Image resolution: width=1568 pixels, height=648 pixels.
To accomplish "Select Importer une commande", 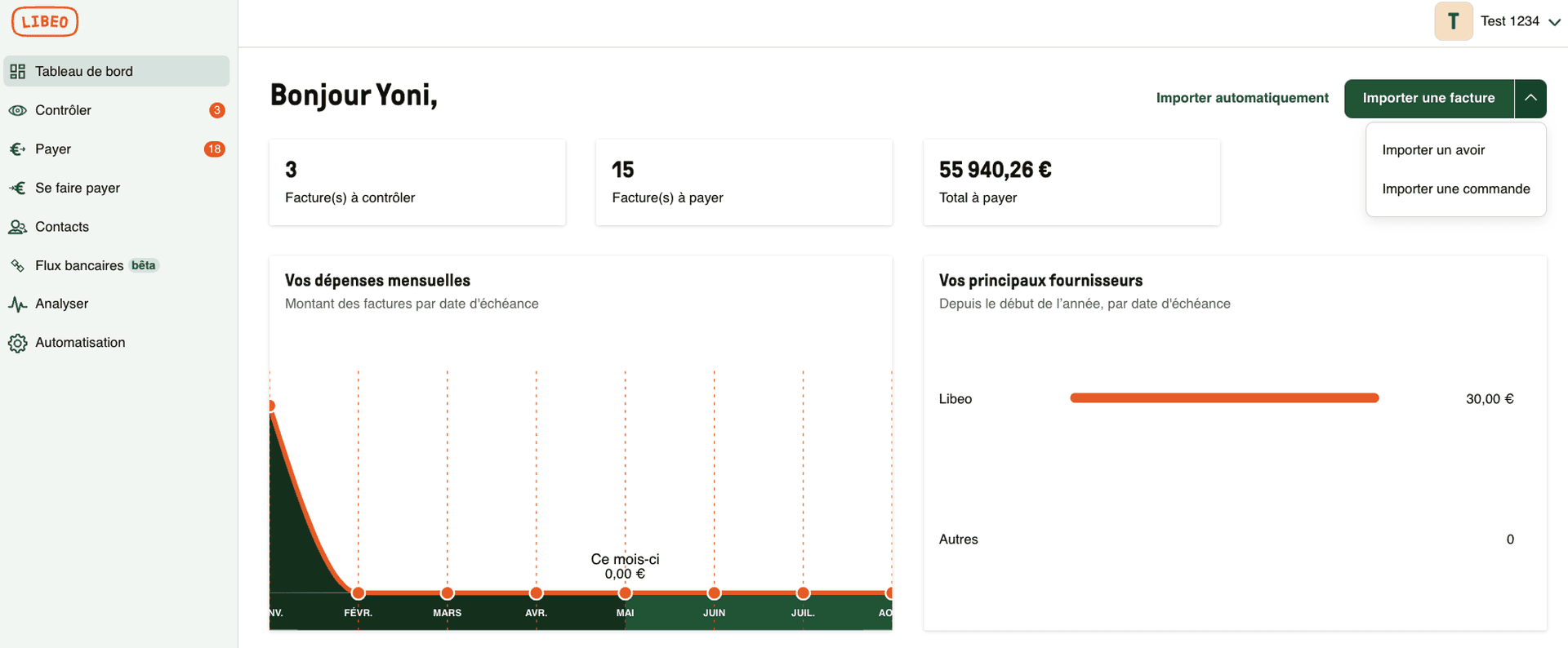I will (x=1456, y=189).
